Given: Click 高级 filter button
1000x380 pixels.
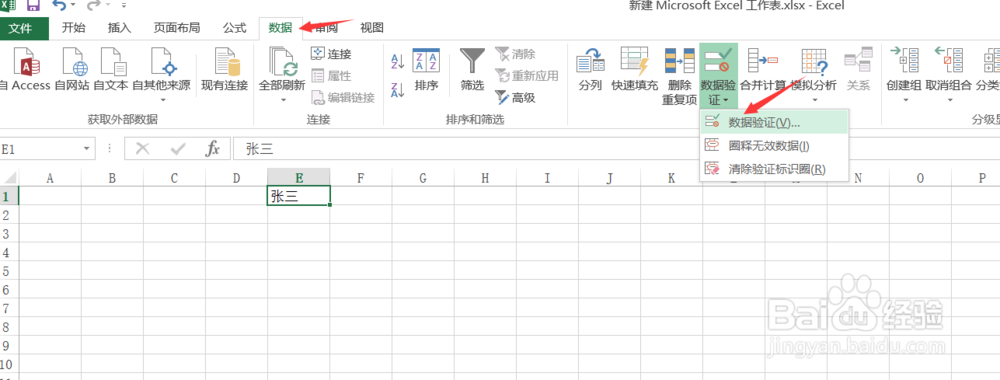Looking at the screenshot, I should [515, 98].
